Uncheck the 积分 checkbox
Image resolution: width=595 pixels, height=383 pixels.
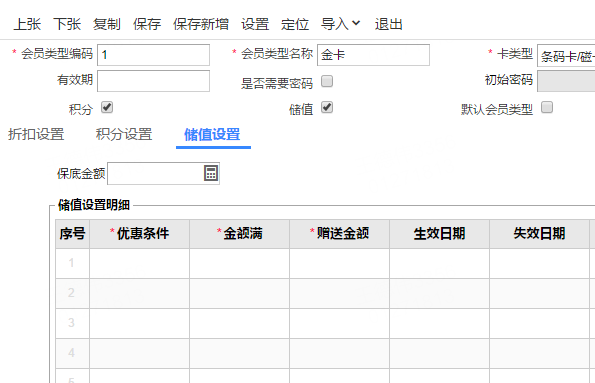(107, 107)
